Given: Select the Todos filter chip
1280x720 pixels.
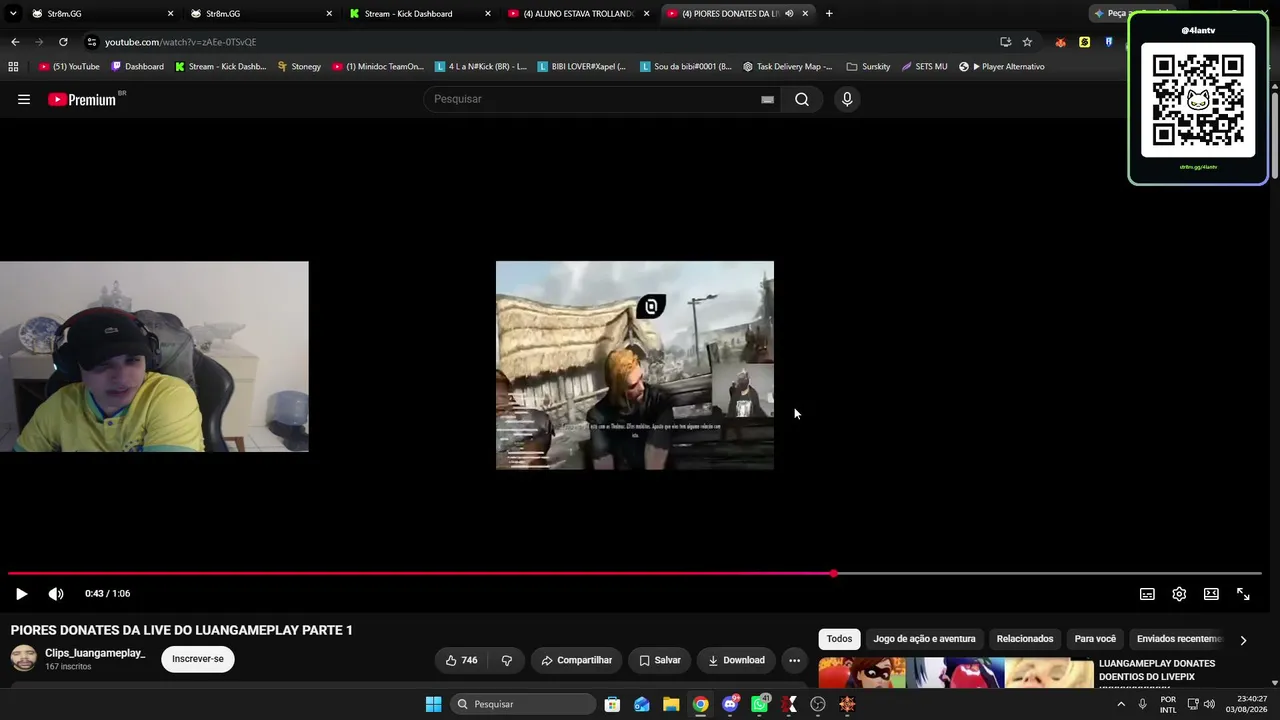Looking at the screenshot, I should point(840,639).
